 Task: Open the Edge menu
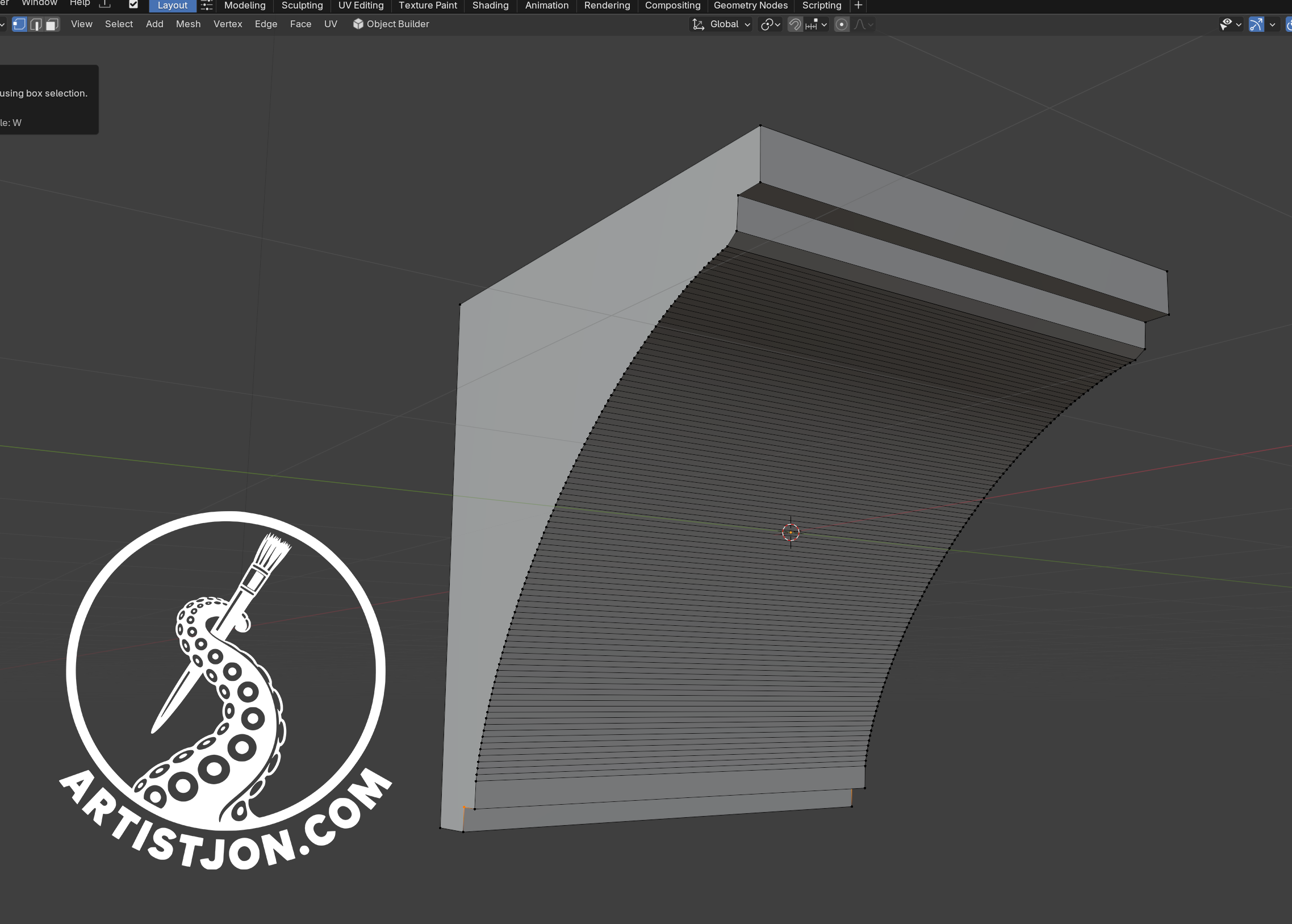point(266,24)
